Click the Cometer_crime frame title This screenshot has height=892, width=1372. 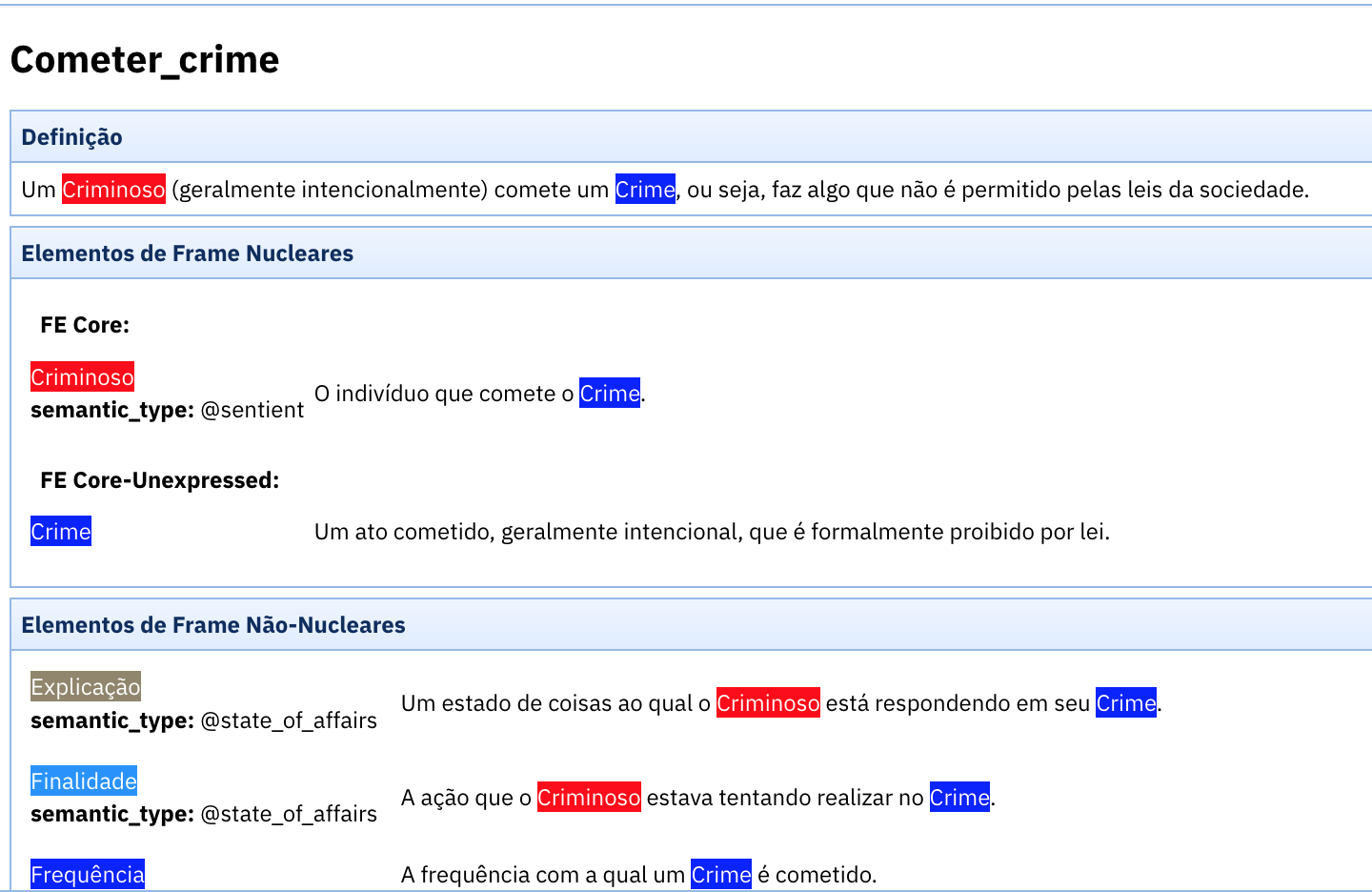[x=145, y=60]
